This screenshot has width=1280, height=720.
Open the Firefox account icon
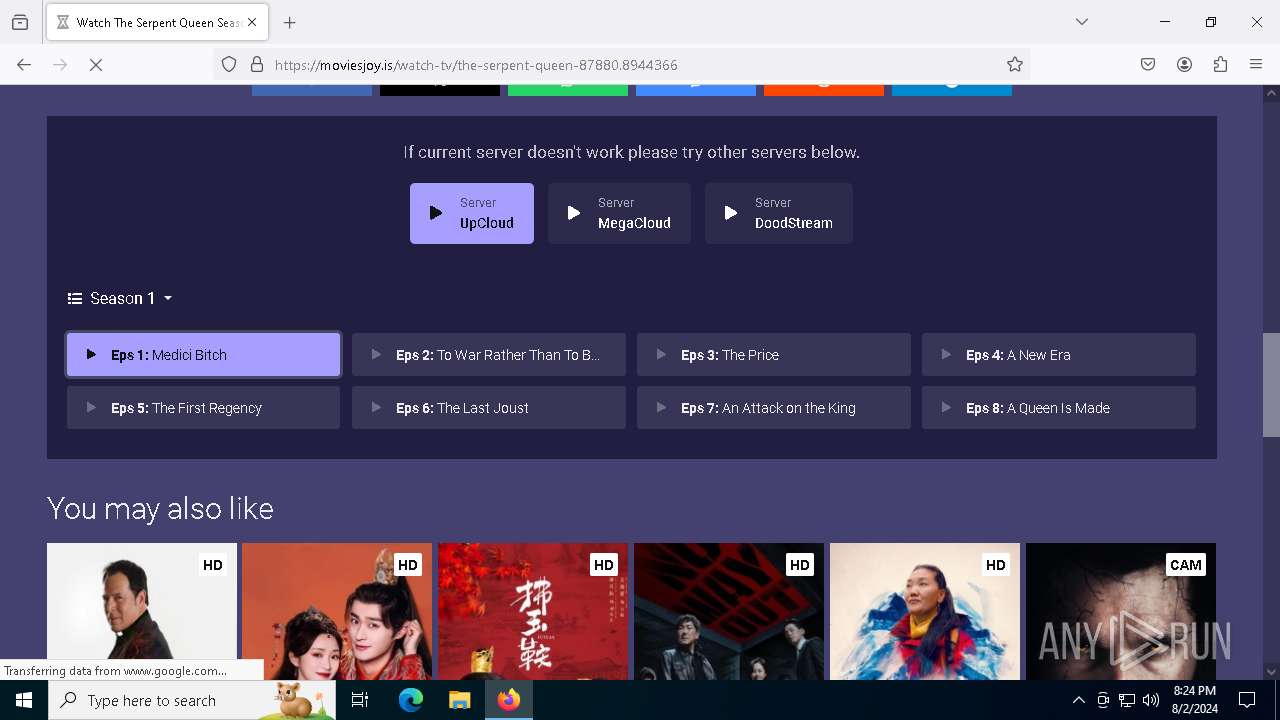(1184, 65)
